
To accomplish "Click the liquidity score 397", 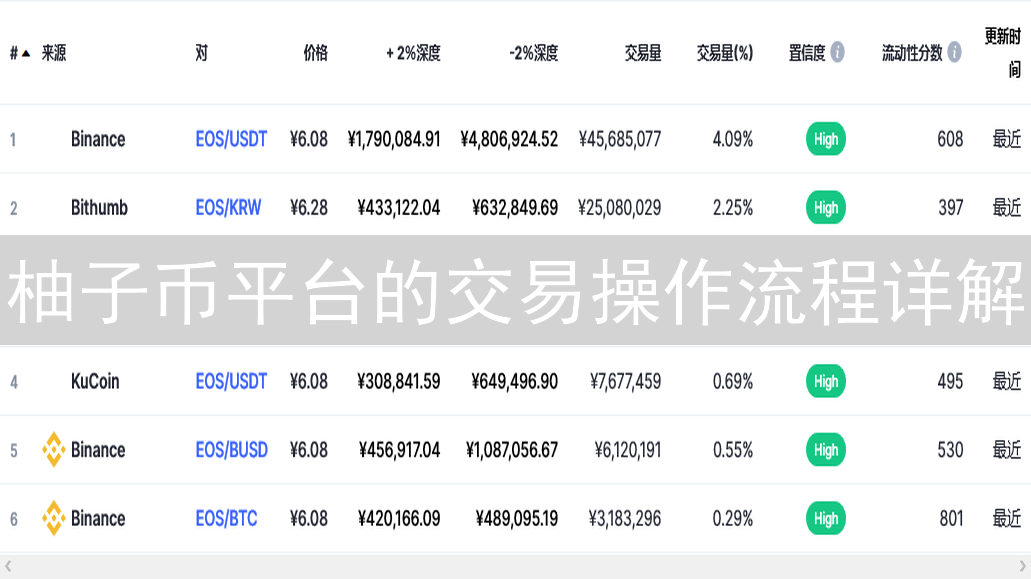I will (x=951, y=208).
